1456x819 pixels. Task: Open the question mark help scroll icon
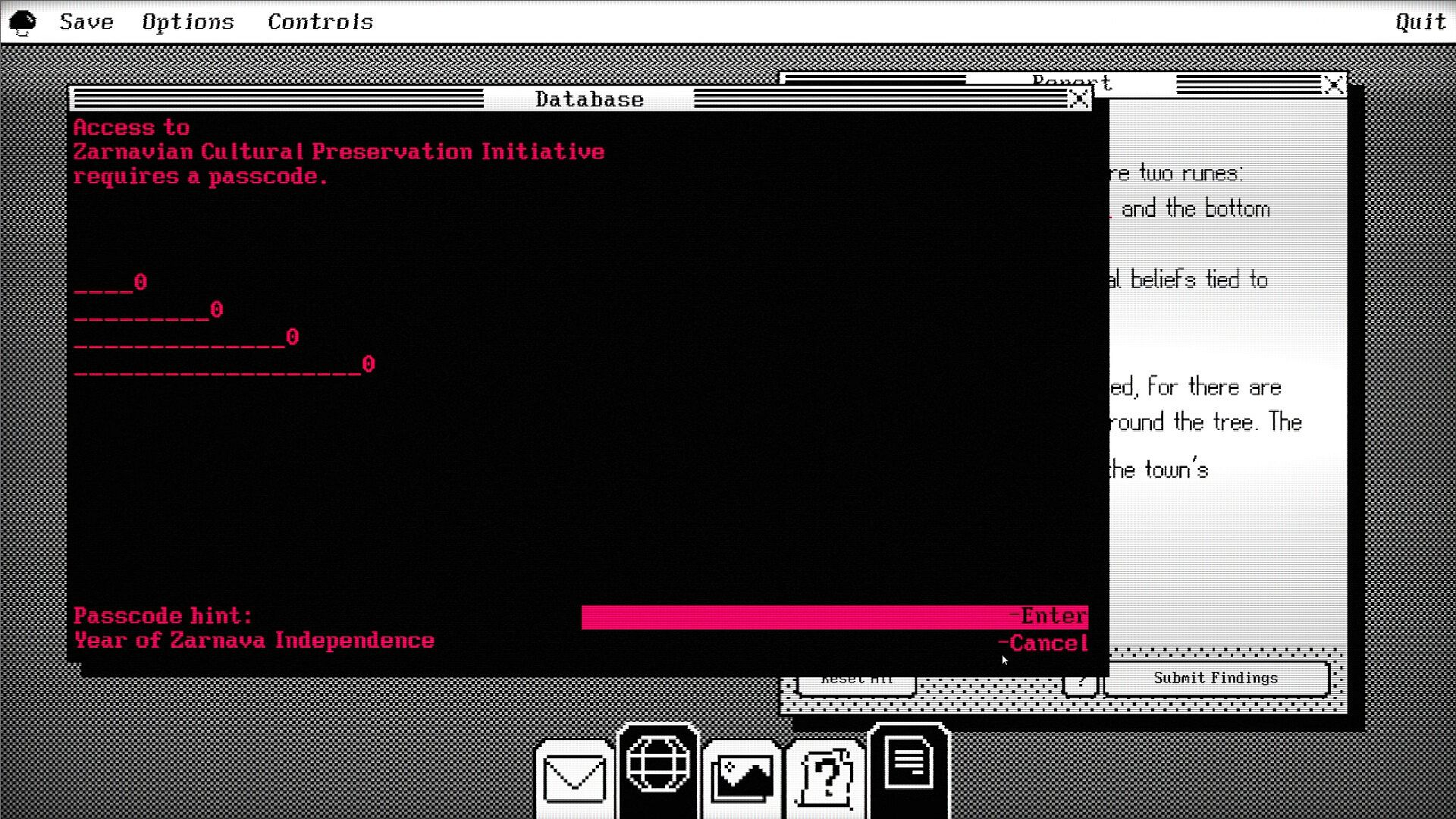[825, 778]
